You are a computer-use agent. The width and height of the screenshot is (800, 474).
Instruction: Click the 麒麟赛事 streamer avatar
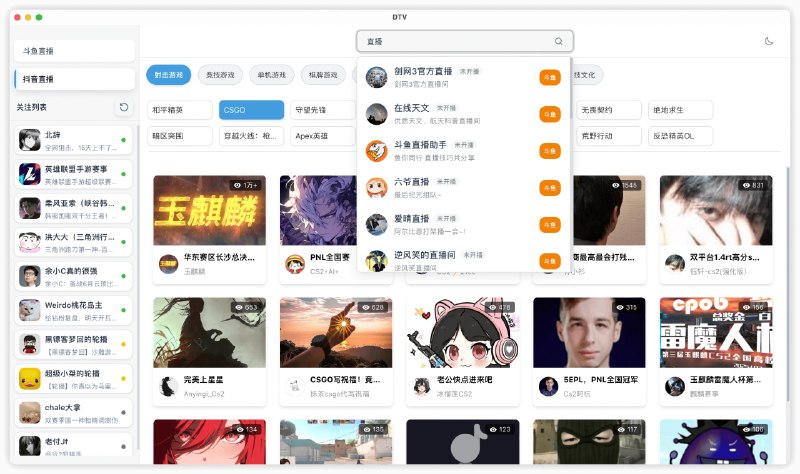(x=674, y=386)
